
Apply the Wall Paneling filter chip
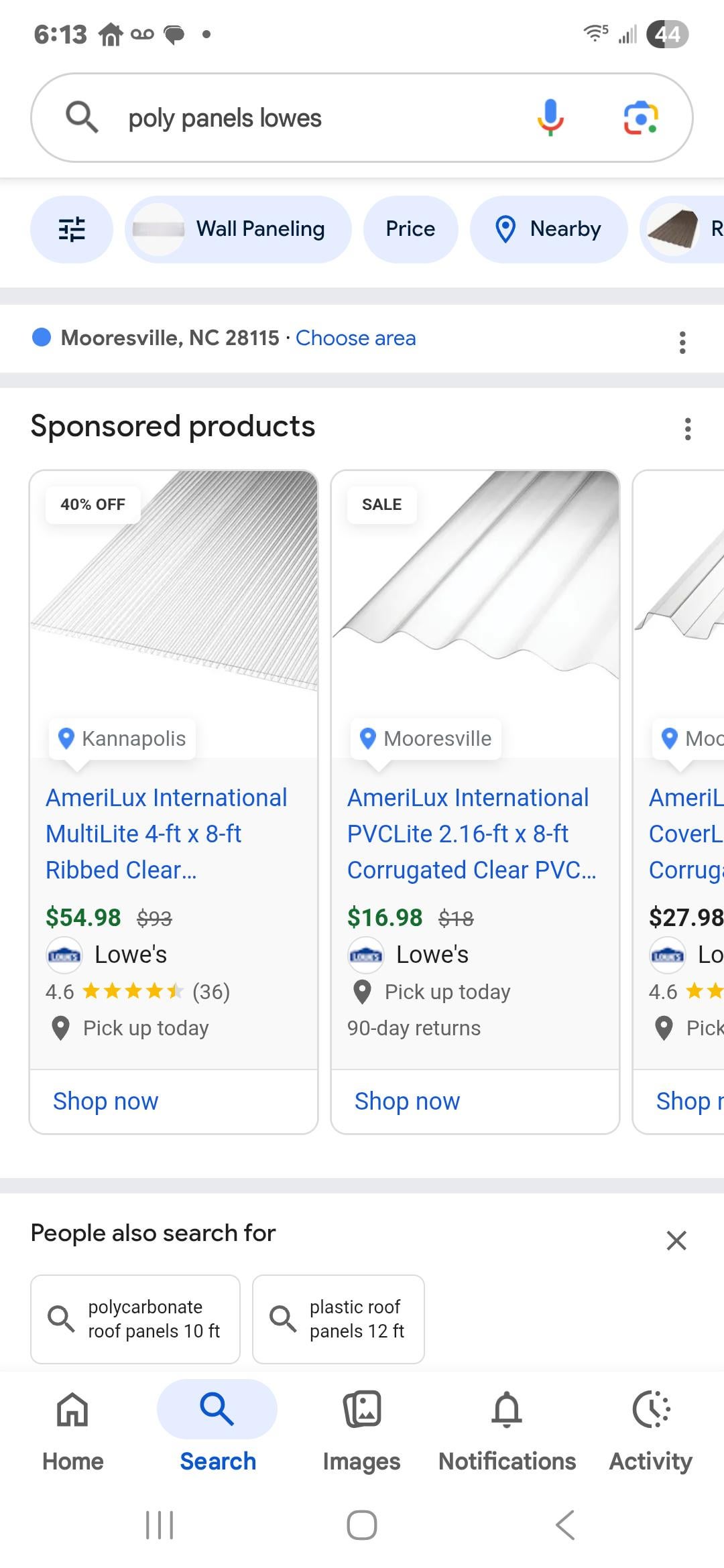tap(238, 229)
